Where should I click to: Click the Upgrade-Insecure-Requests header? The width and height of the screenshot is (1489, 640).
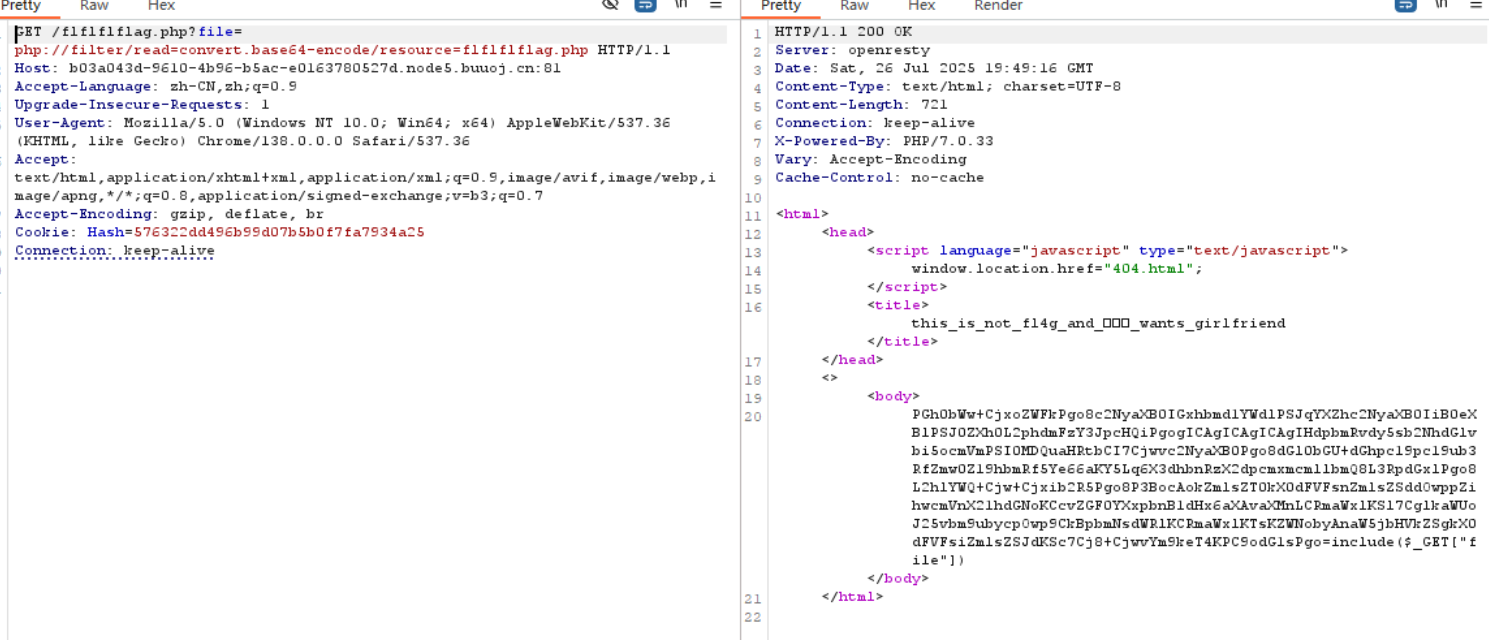tap(141, 104)
